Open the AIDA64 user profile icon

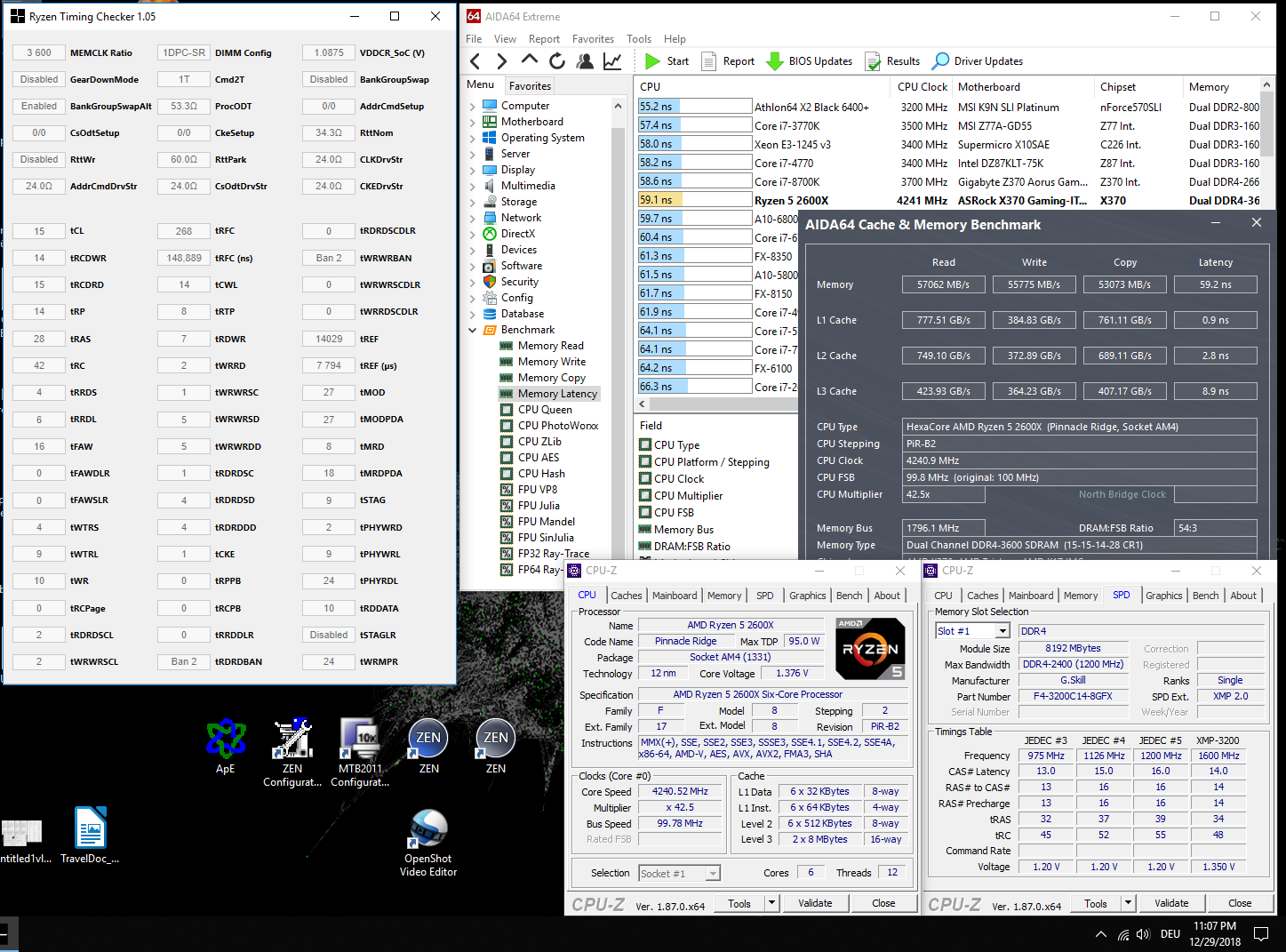tap(585, 60)
